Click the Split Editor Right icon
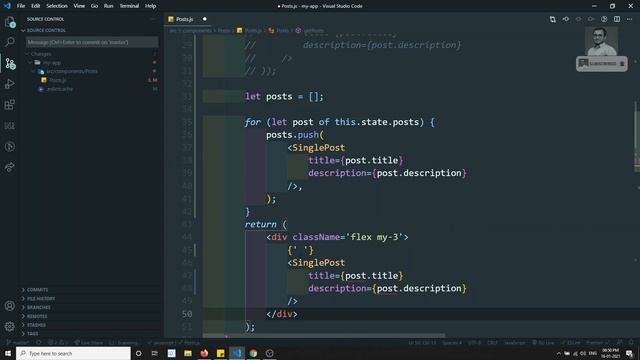Viewport: 640px width, 360px height. [x=617, y=19]
